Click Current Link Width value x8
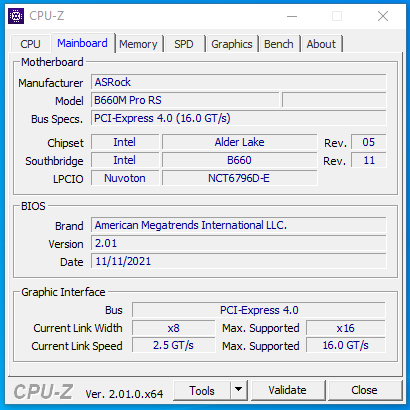This screenshot has height=410, width=410. [x=173, y=328]
